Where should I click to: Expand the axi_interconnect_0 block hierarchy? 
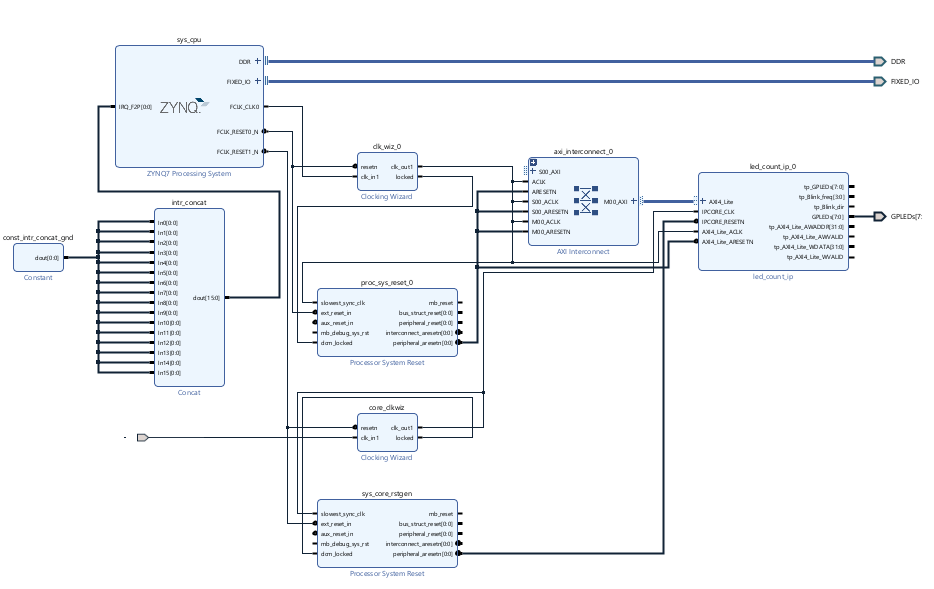tap(534, 162)
